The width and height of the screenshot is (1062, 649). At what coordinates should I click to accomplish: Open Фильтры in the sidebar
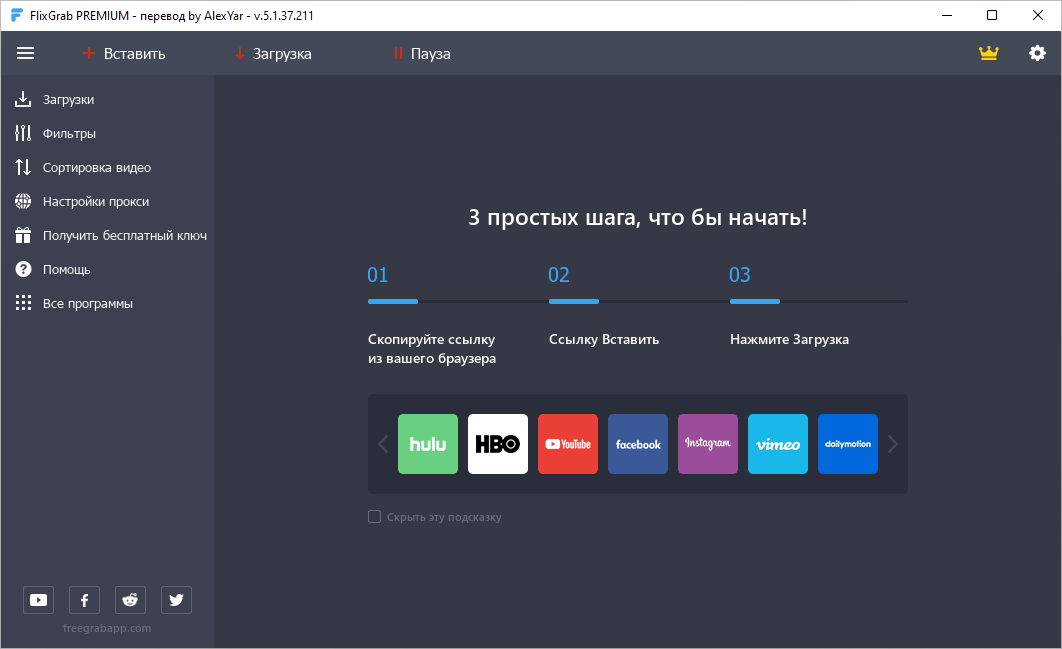pos(68,134)
